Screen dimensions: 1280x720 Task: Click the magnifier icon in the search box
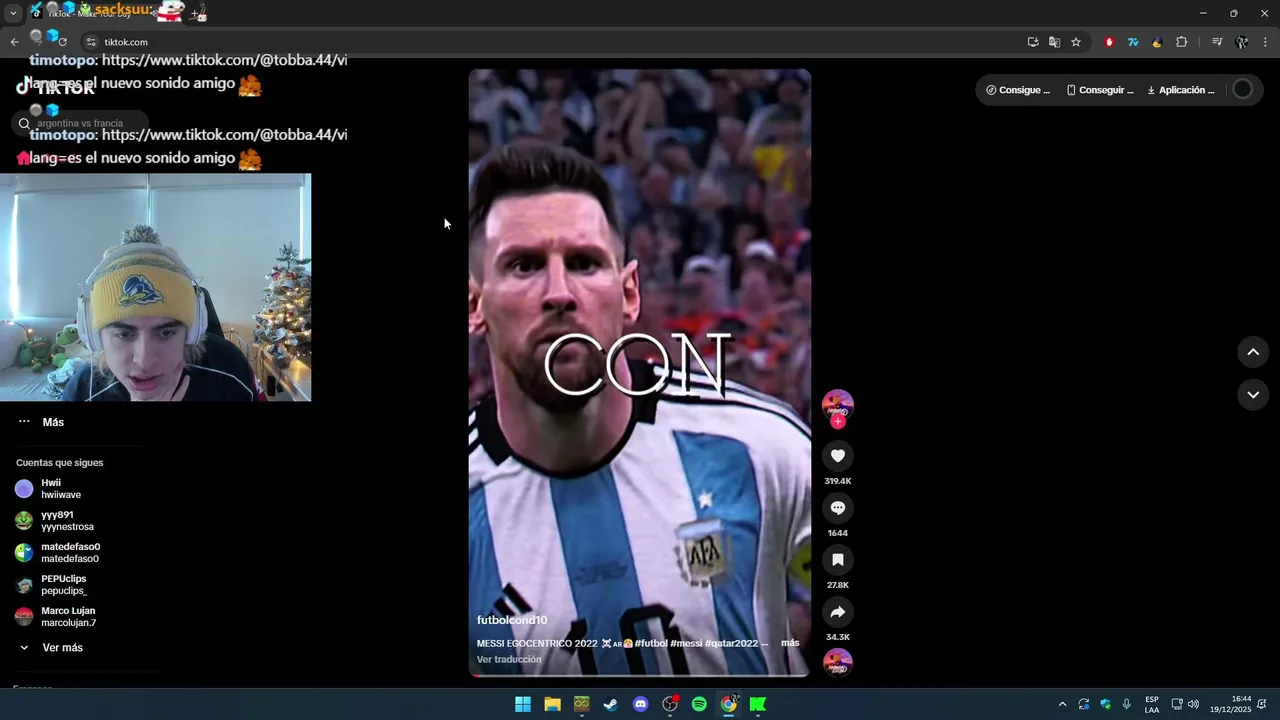pyautogui.click(x=24, y=124)
